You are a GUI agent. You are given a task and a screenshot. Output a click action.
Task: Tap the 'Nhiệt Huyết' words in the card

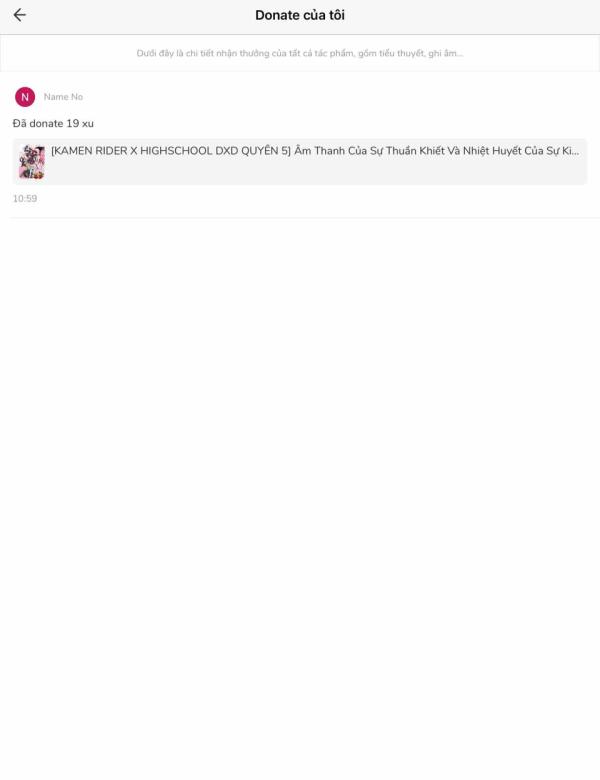(x=492, y=151)
